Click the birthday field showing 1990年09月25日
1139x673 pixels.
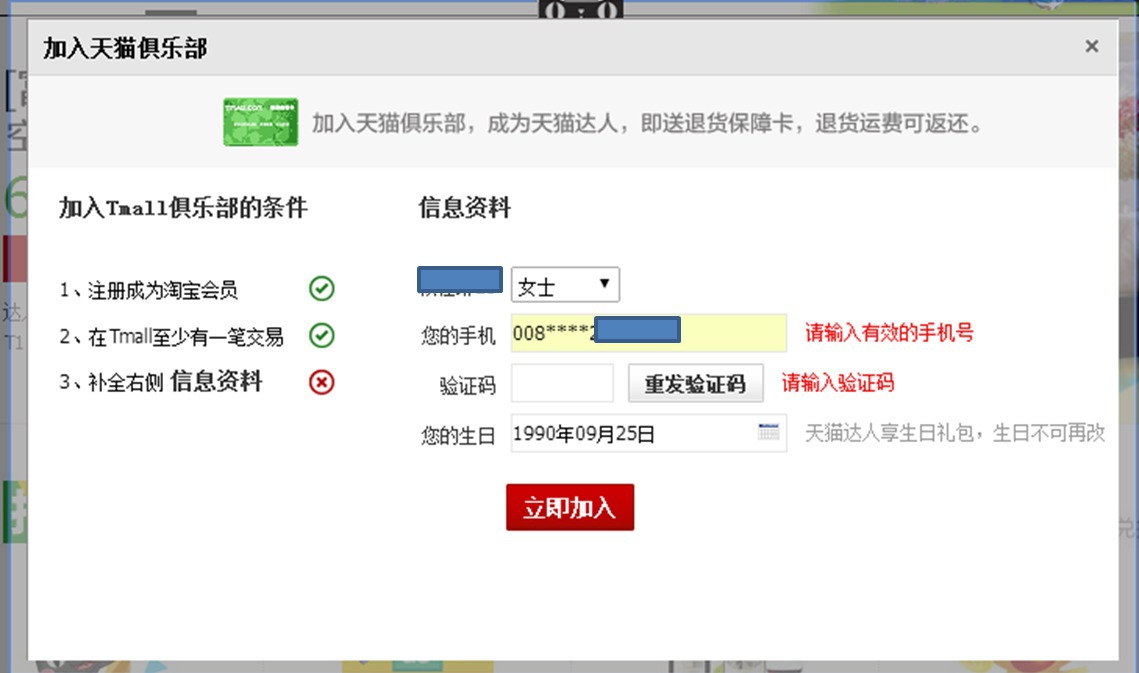pyautogui.click(x=649, y=433)
